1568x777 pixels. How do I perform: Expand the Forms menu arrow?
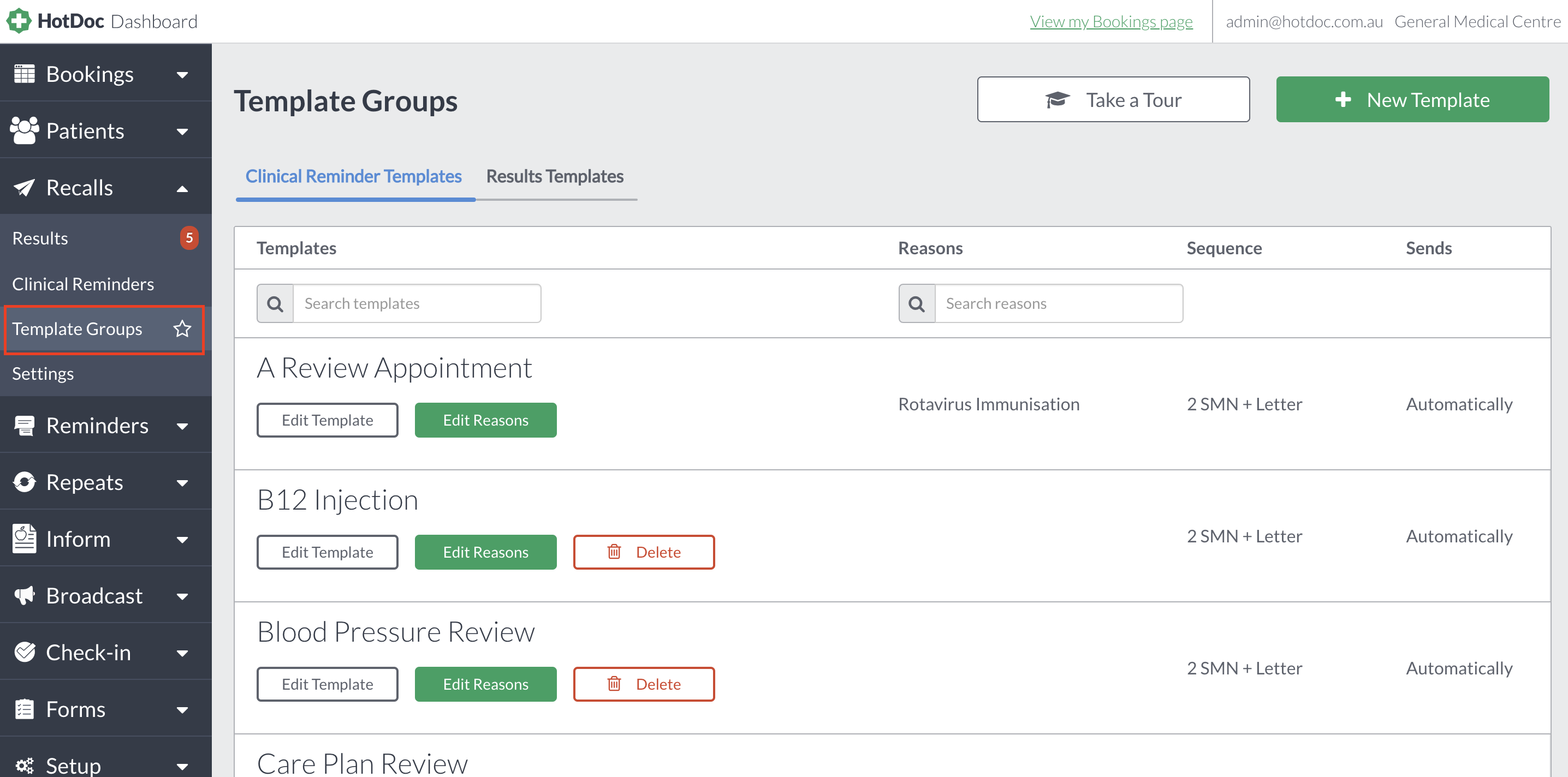182,709
